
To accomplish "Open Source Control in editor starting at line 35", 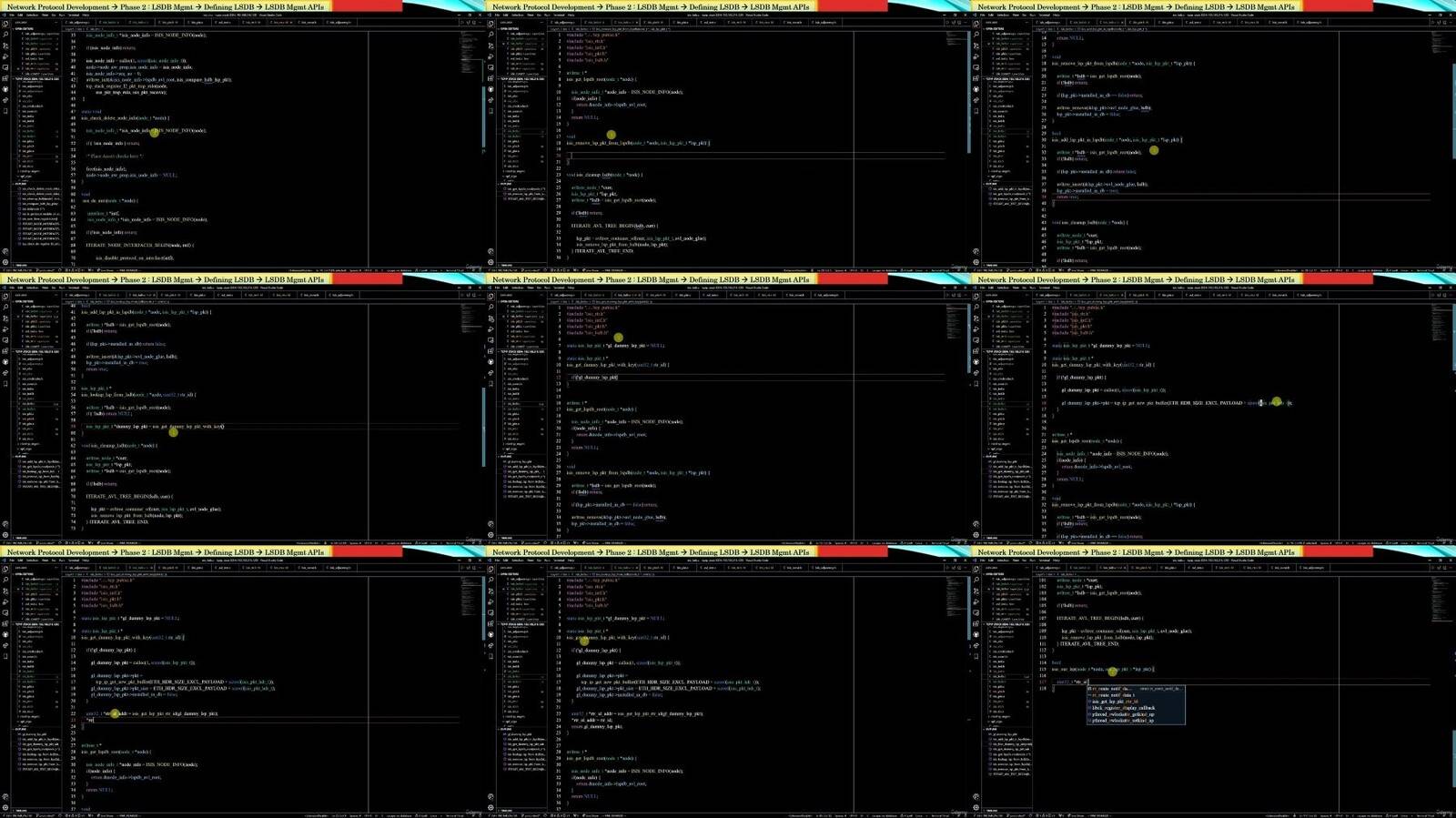I will point(5,47).
